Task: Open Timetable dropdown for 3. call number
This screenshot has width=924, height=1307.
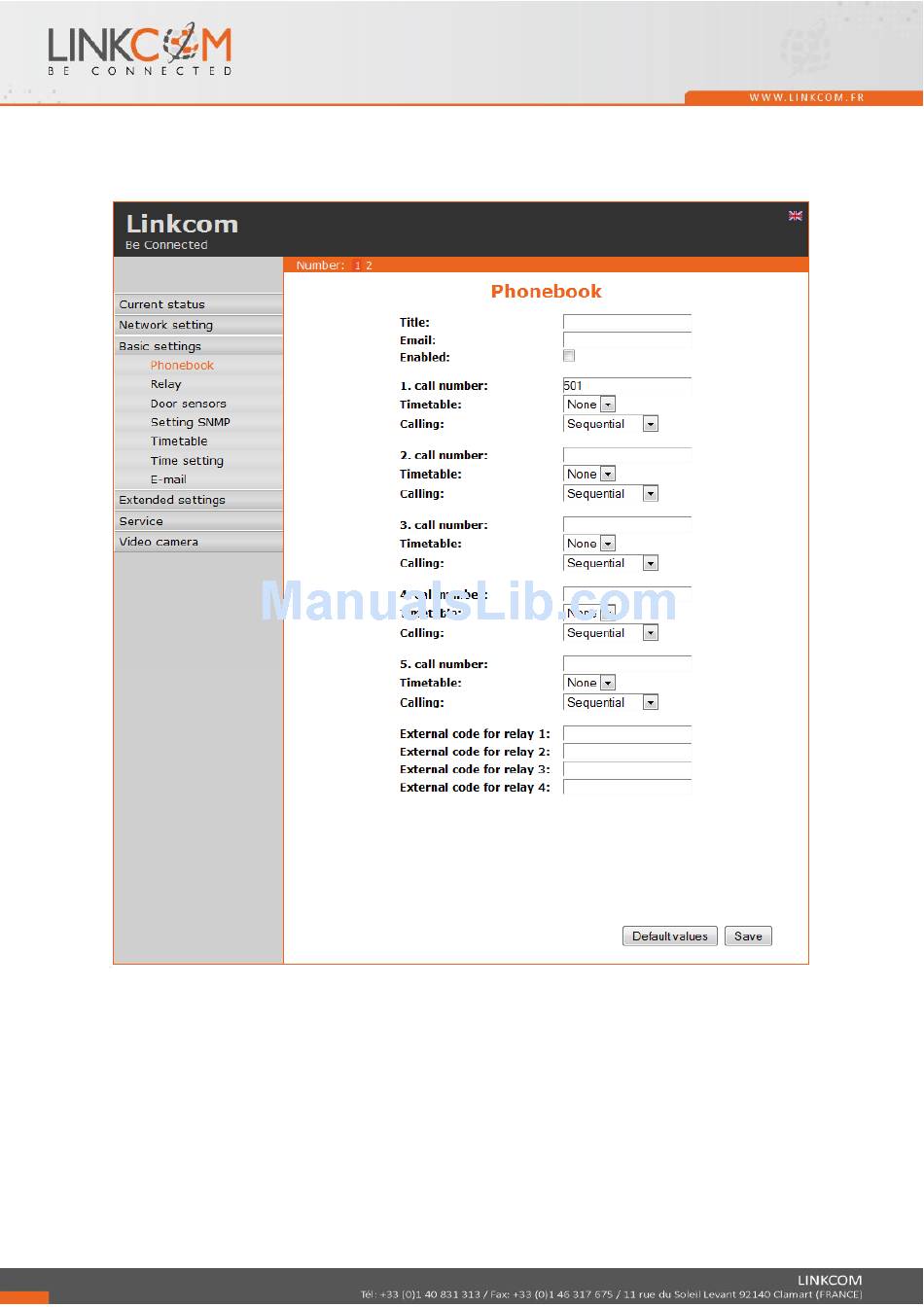Action: tap(589, 544)
